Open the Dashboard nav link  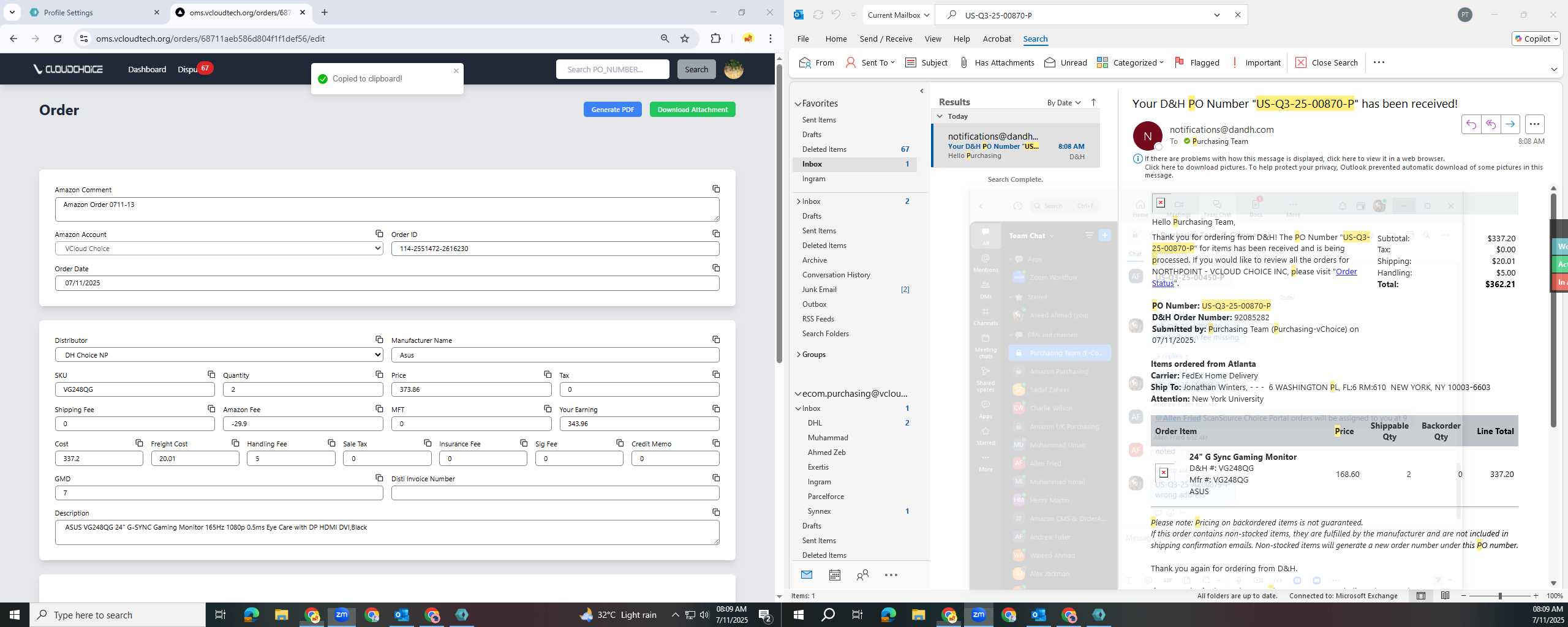(x=147, y=69)
